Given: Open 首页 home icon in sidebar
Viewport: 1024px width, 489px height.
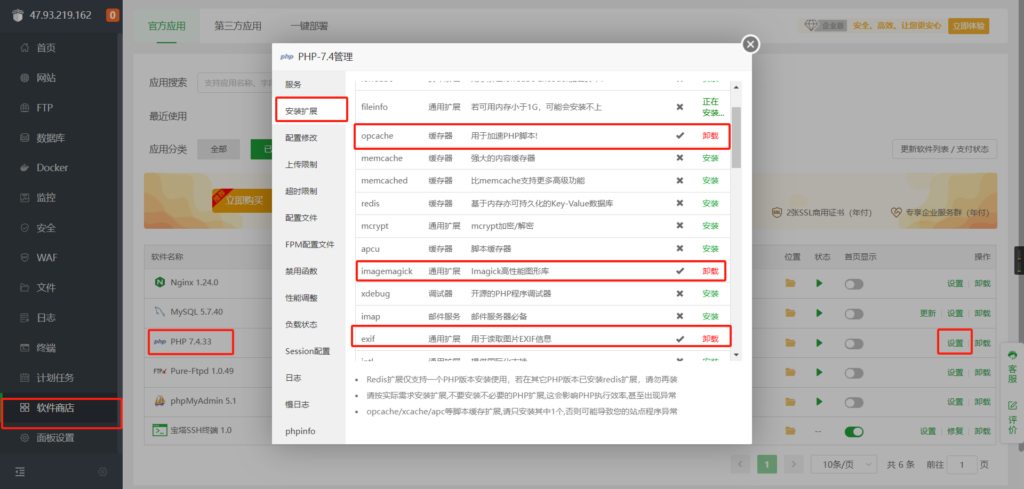Looking at the screenshot, I should [25, 47].
